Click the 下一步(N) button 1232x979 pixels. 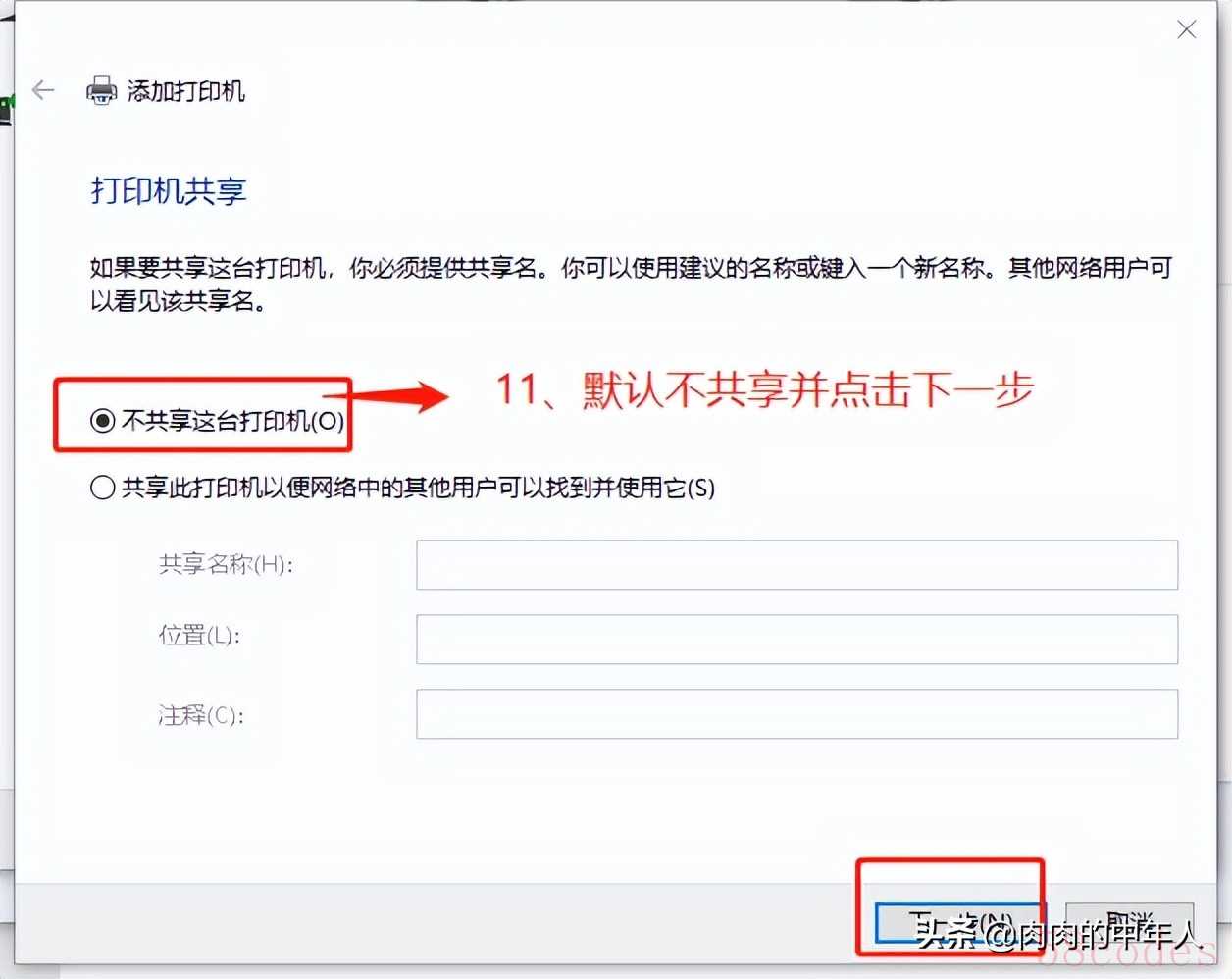pos(957,924)
